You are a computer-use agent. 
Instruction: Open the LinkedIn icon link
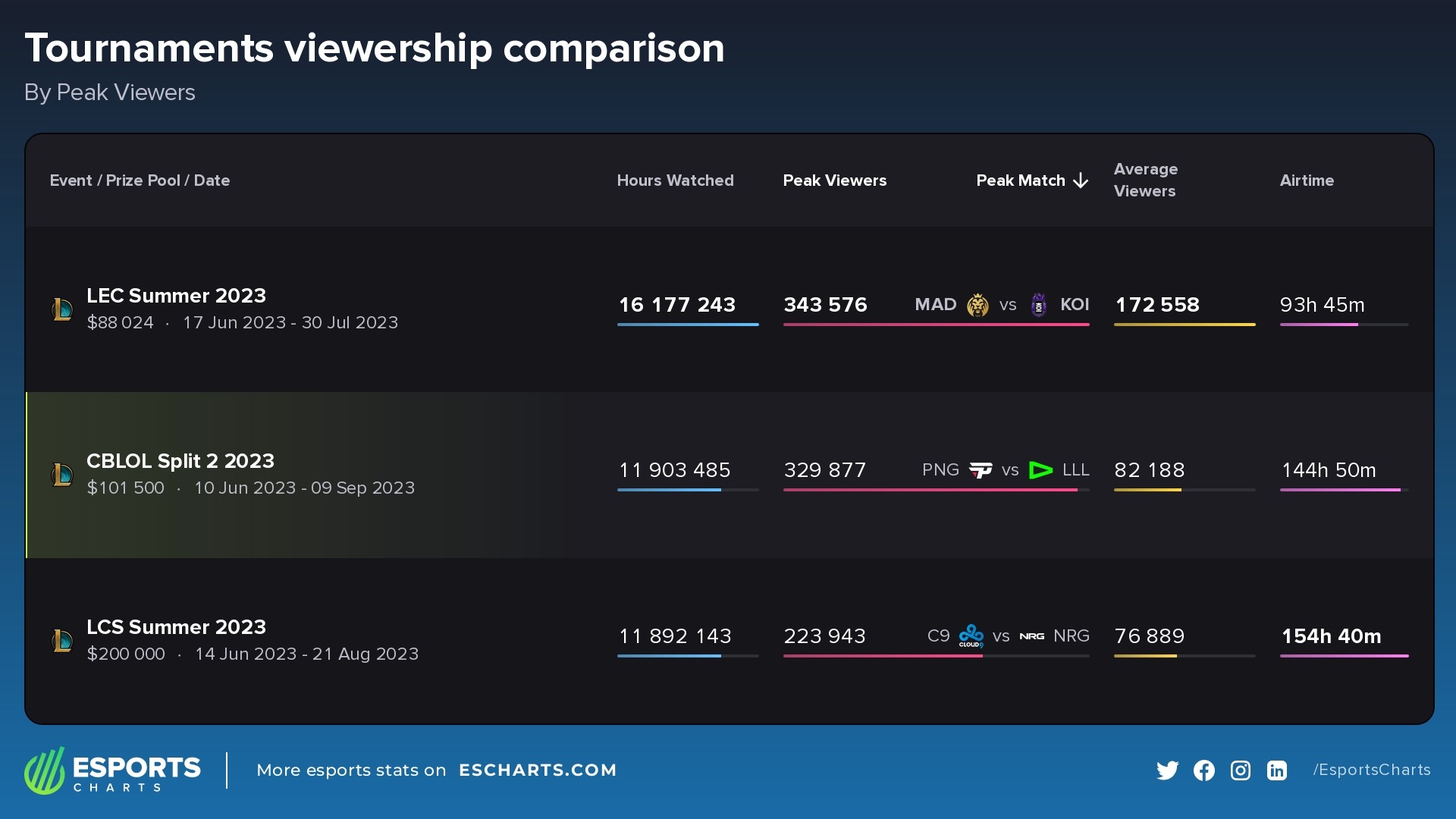[x=1276, y=770]
